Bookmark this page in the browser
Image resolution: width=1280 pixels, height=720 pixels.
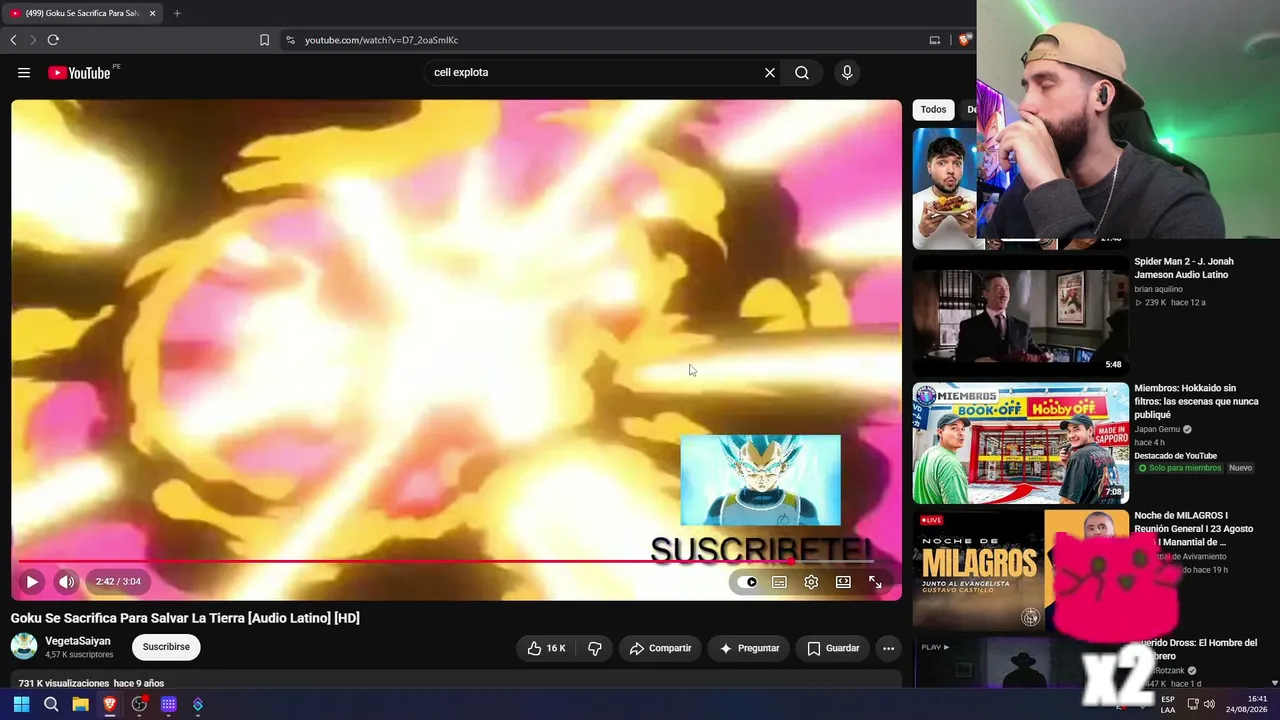[264, 40]
